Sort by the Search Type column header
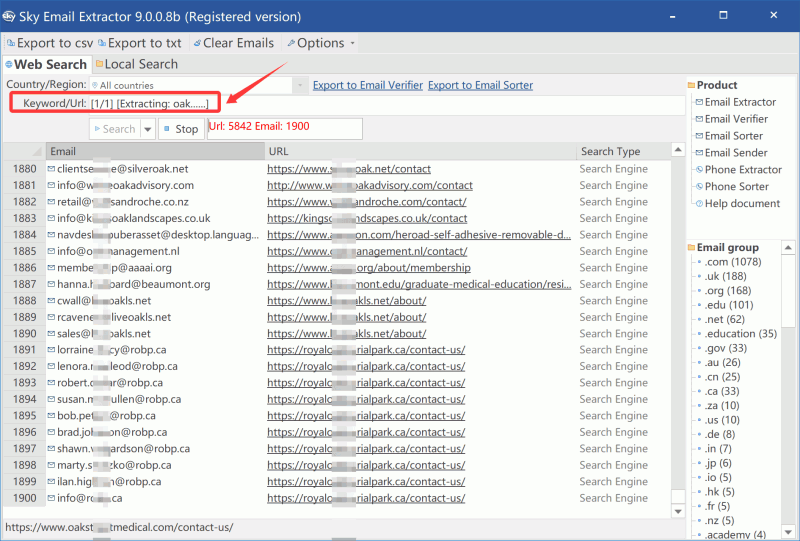The image size is (800, 541). coord(623,152)
